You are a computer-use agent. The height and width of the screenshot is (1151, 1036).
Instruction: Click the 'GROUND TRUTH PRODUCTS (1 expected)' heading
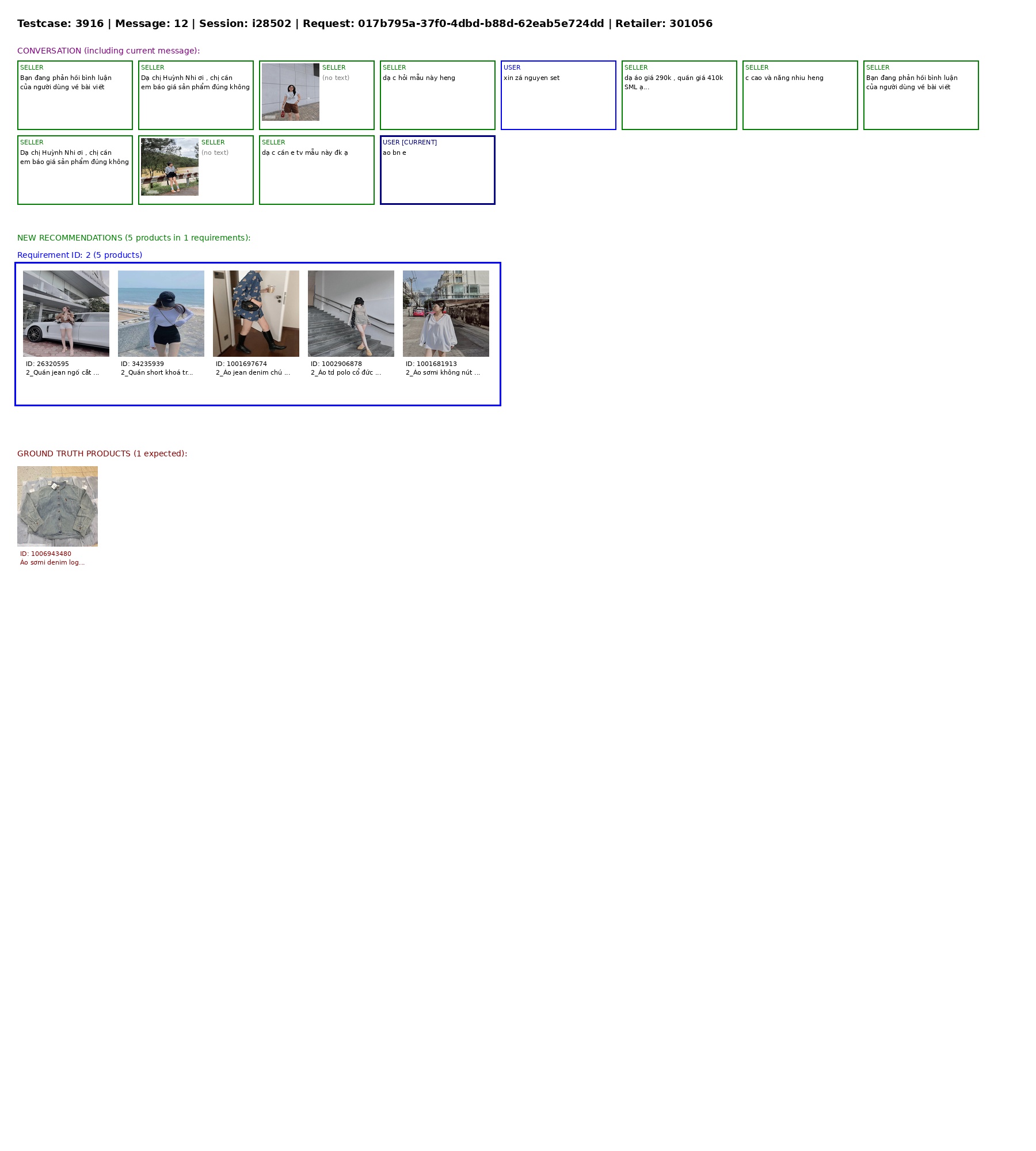[102, 453]
